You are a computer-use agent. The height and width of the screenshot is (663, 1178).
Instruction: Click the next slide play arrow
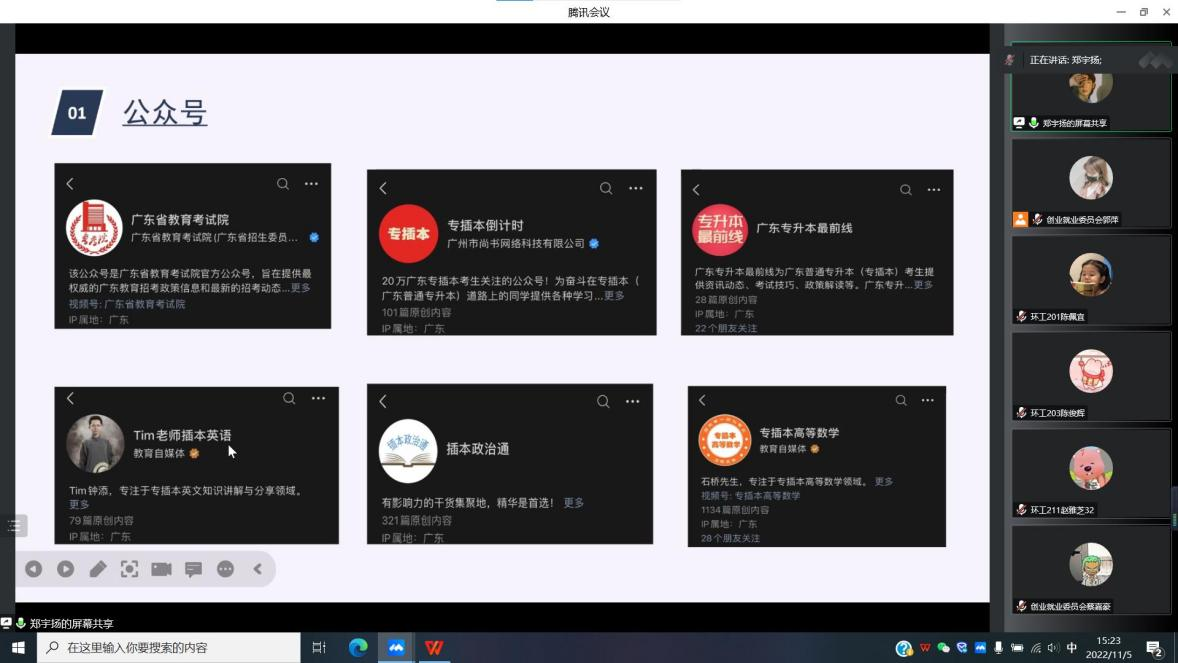[66, 569]
